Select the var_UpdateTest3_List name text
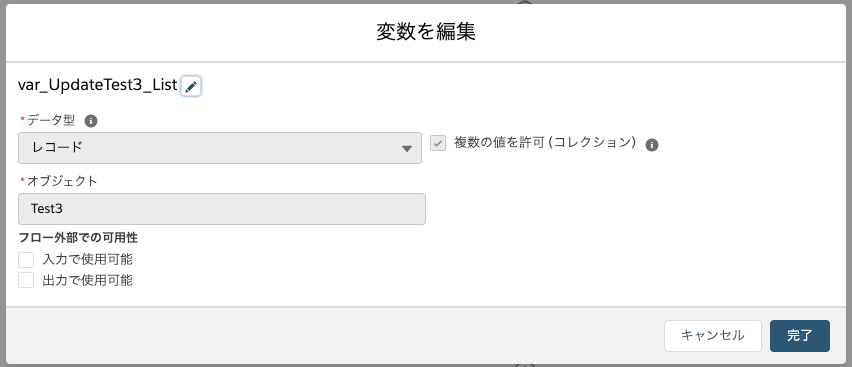Image resolution: width=852 pixels, height=367 pixels. click(x=98, y=85)
